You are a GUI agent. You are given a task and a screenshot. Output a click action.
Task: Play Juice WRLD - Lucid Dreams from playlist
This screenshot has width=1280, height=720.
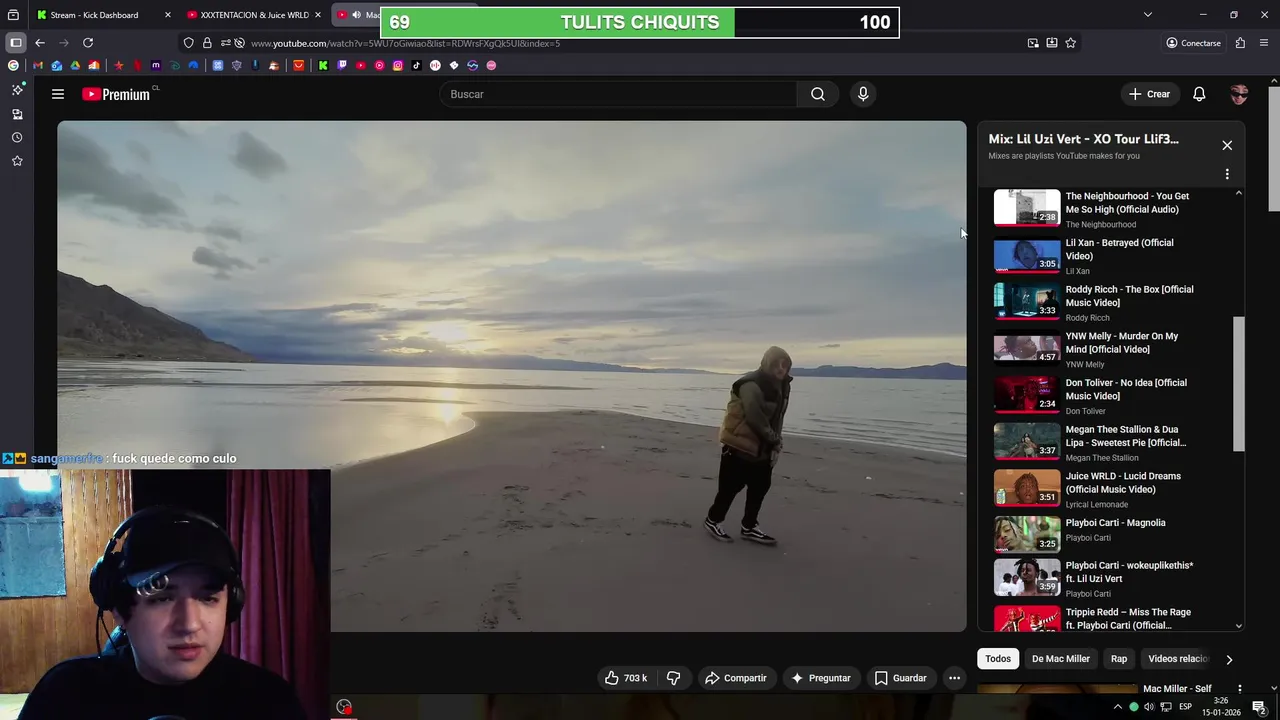click(x=1094, y=489)
